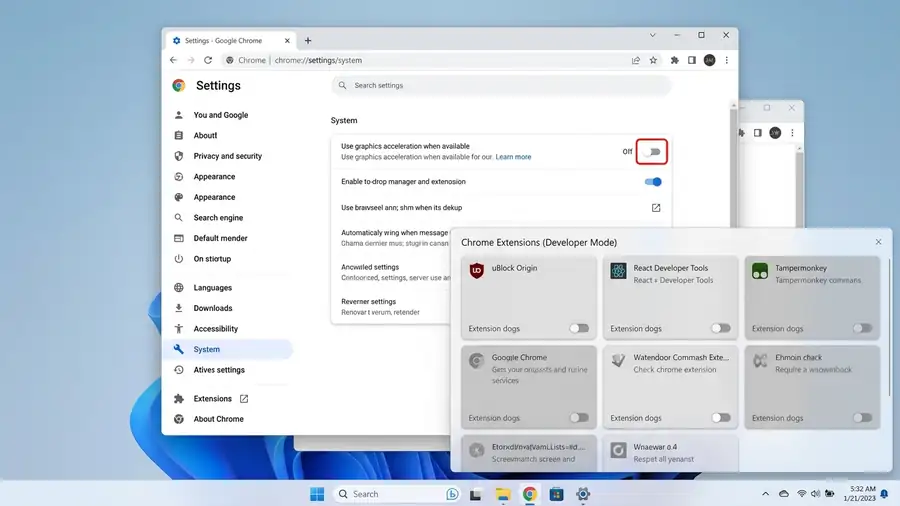
Task: Click the Ehmoin chack extension icon
Action: 760,360
